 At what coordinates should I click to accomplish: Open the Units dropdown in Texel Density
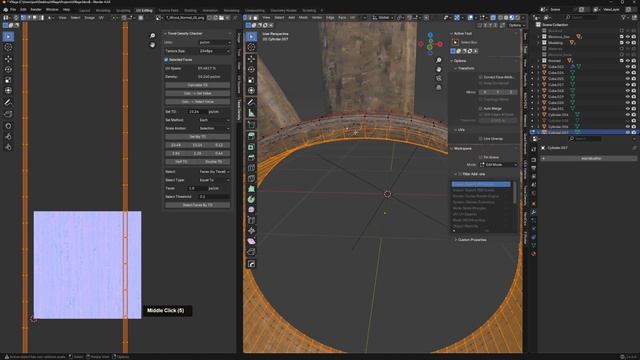coord(214,42)
